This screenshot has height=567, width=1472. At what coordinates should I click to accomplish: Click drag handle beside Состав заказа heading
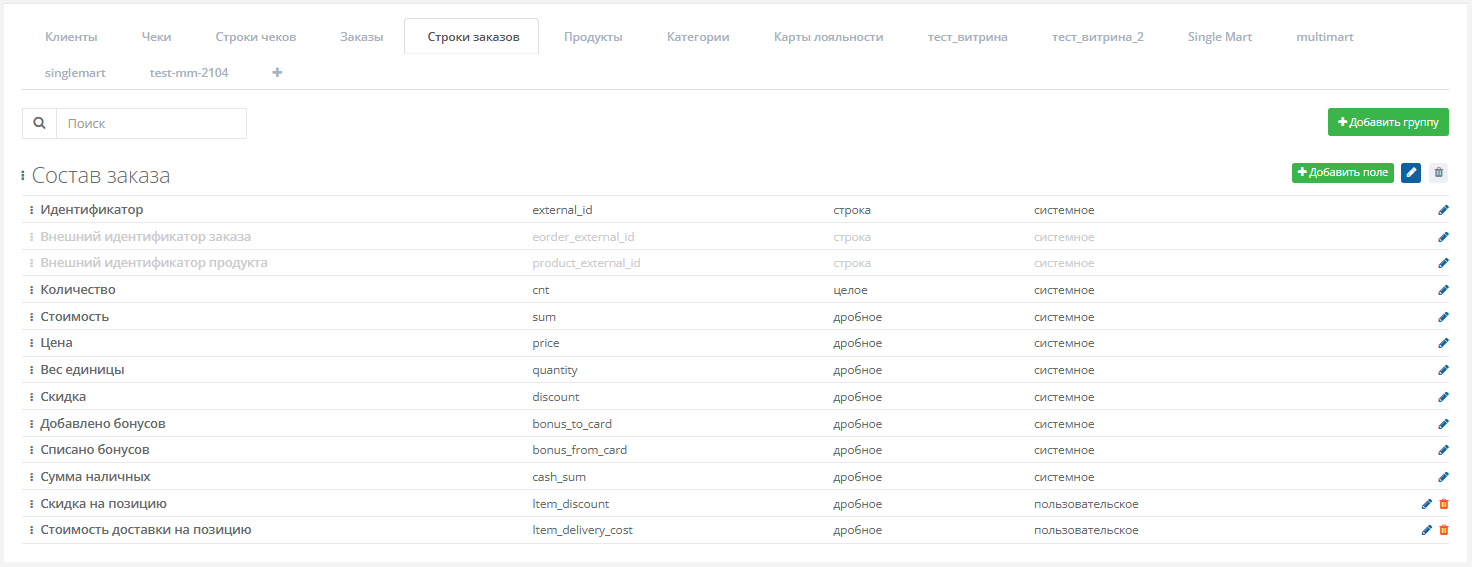pyautogui.click(x=23, y=176)
